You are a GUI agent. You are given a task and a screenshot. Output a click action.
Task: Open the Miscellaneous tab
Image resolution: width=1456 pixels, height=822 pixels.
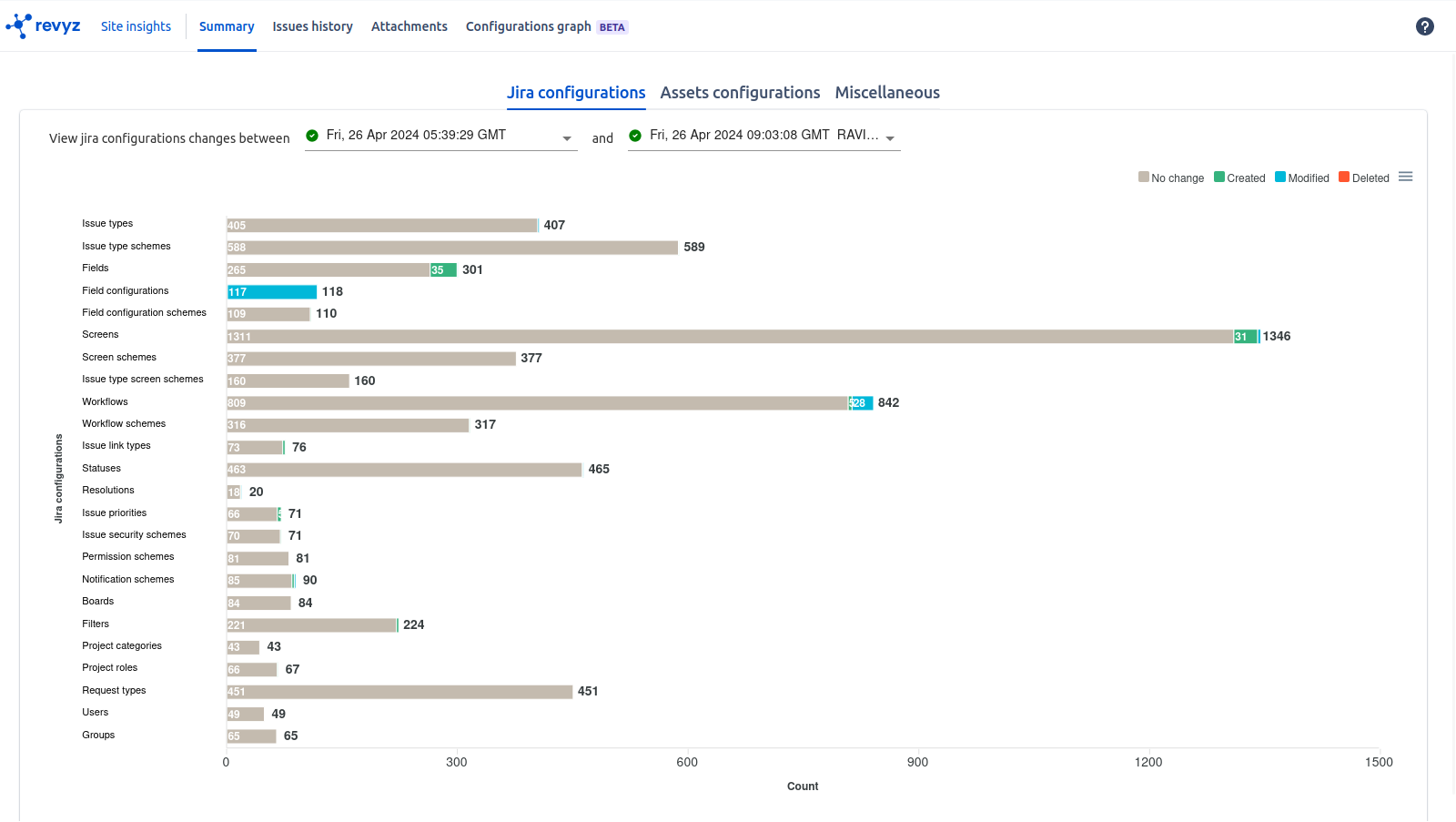(887, 93)
